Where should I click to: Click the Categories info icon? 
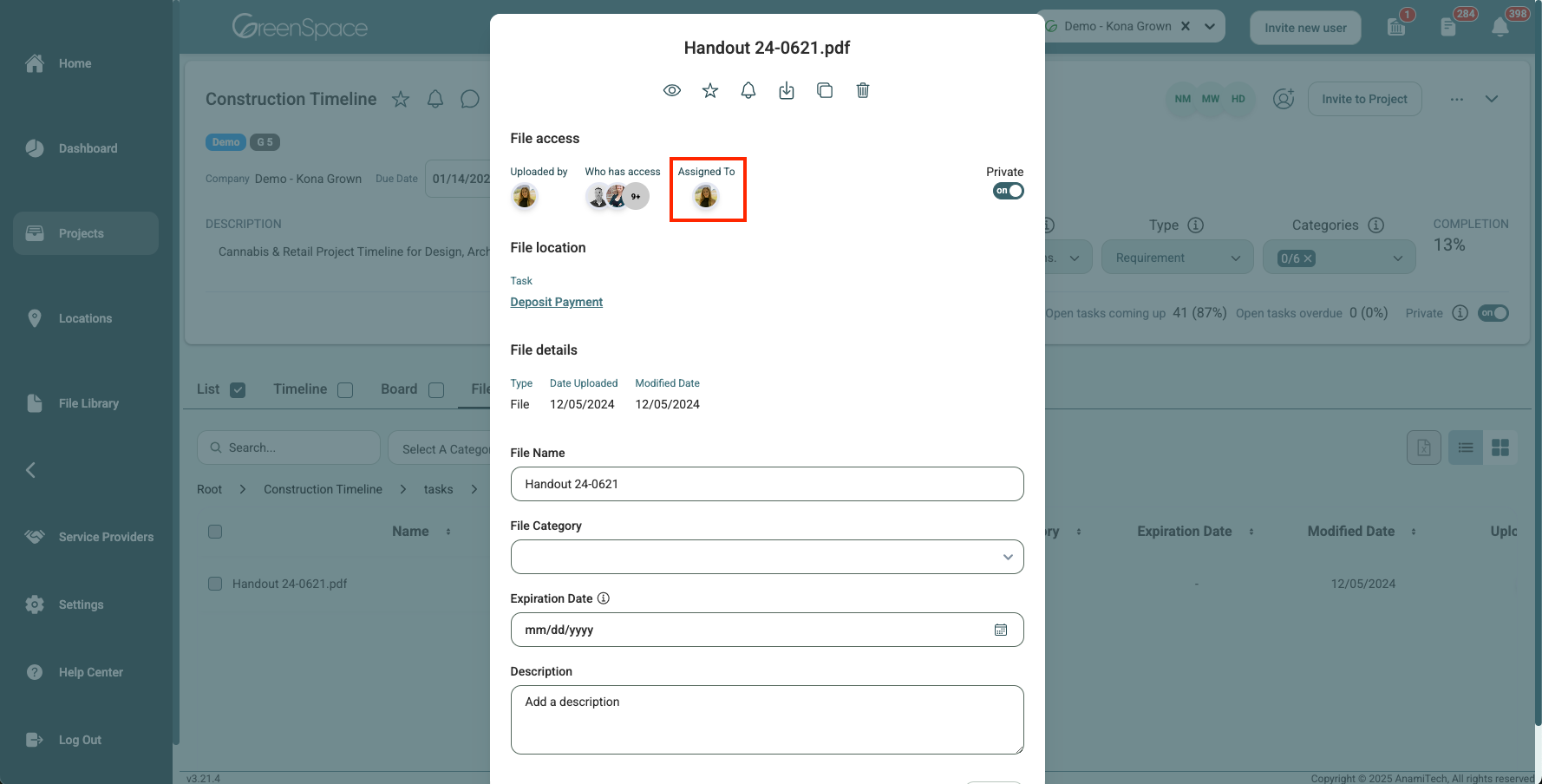click(x=1376, y=225)
